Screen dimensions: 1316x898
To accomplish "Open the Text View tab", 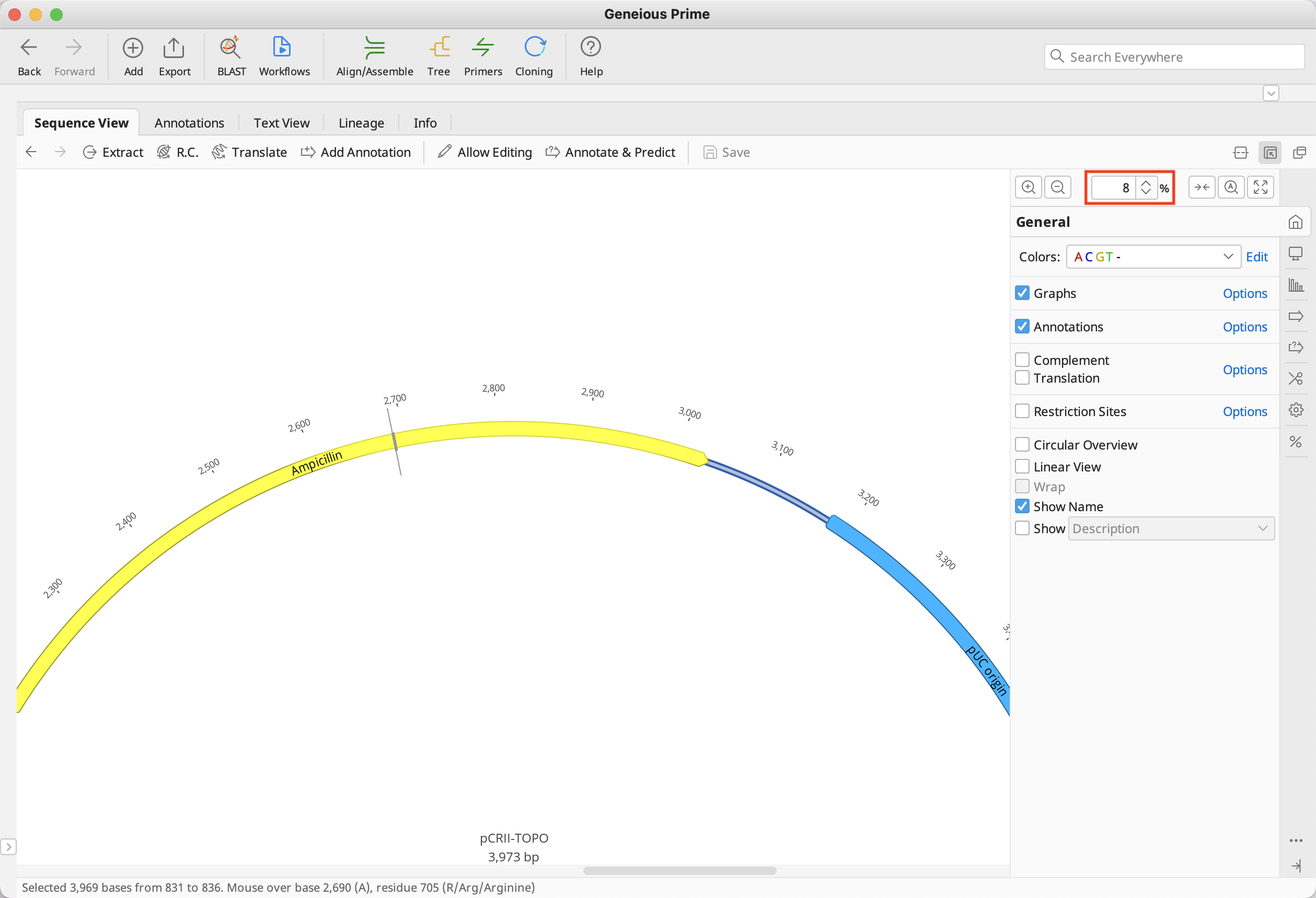I will (x=281, y=123).
